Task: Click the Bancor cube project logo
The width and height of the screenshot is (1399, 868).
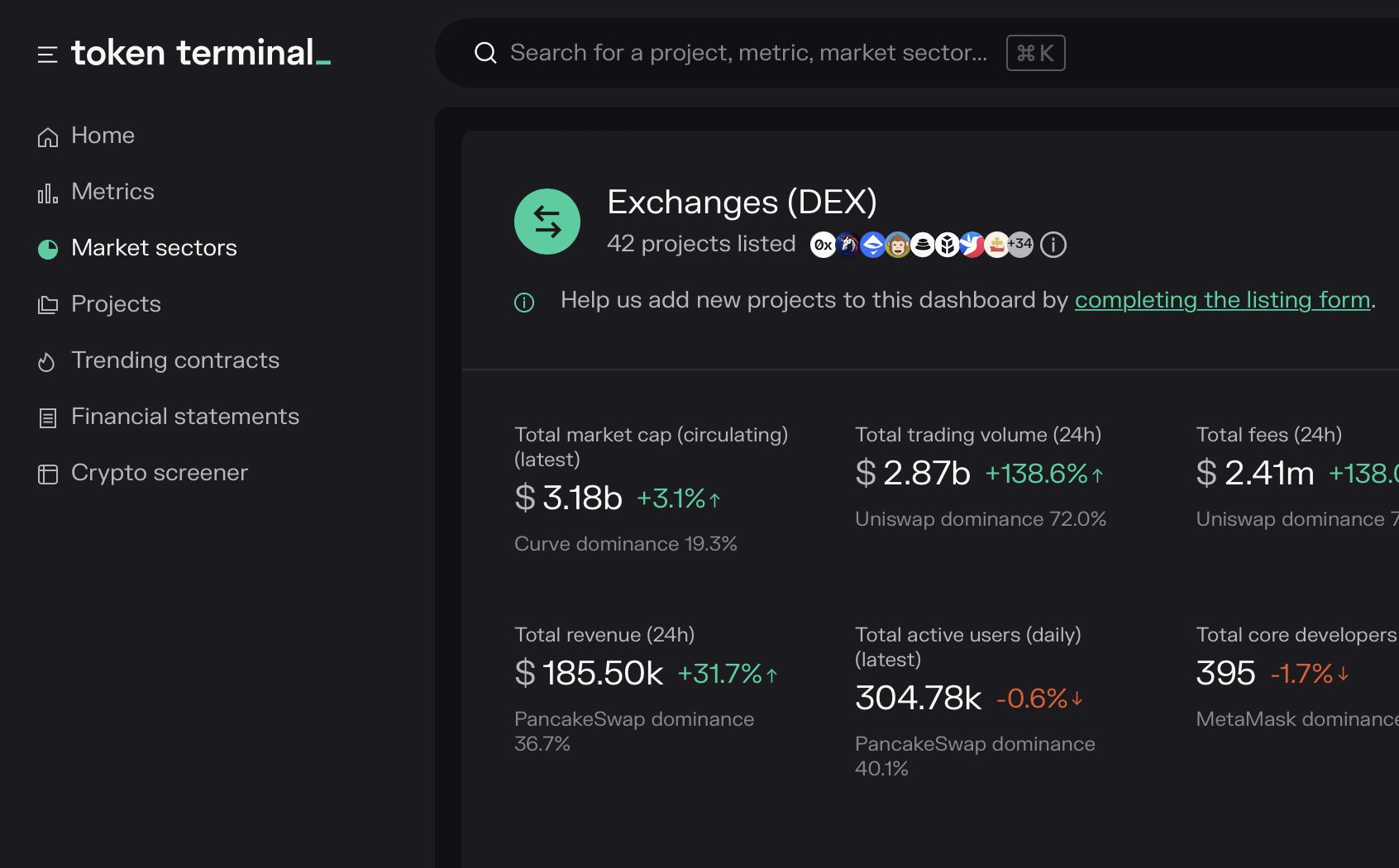Action: (x=947, y=245)
